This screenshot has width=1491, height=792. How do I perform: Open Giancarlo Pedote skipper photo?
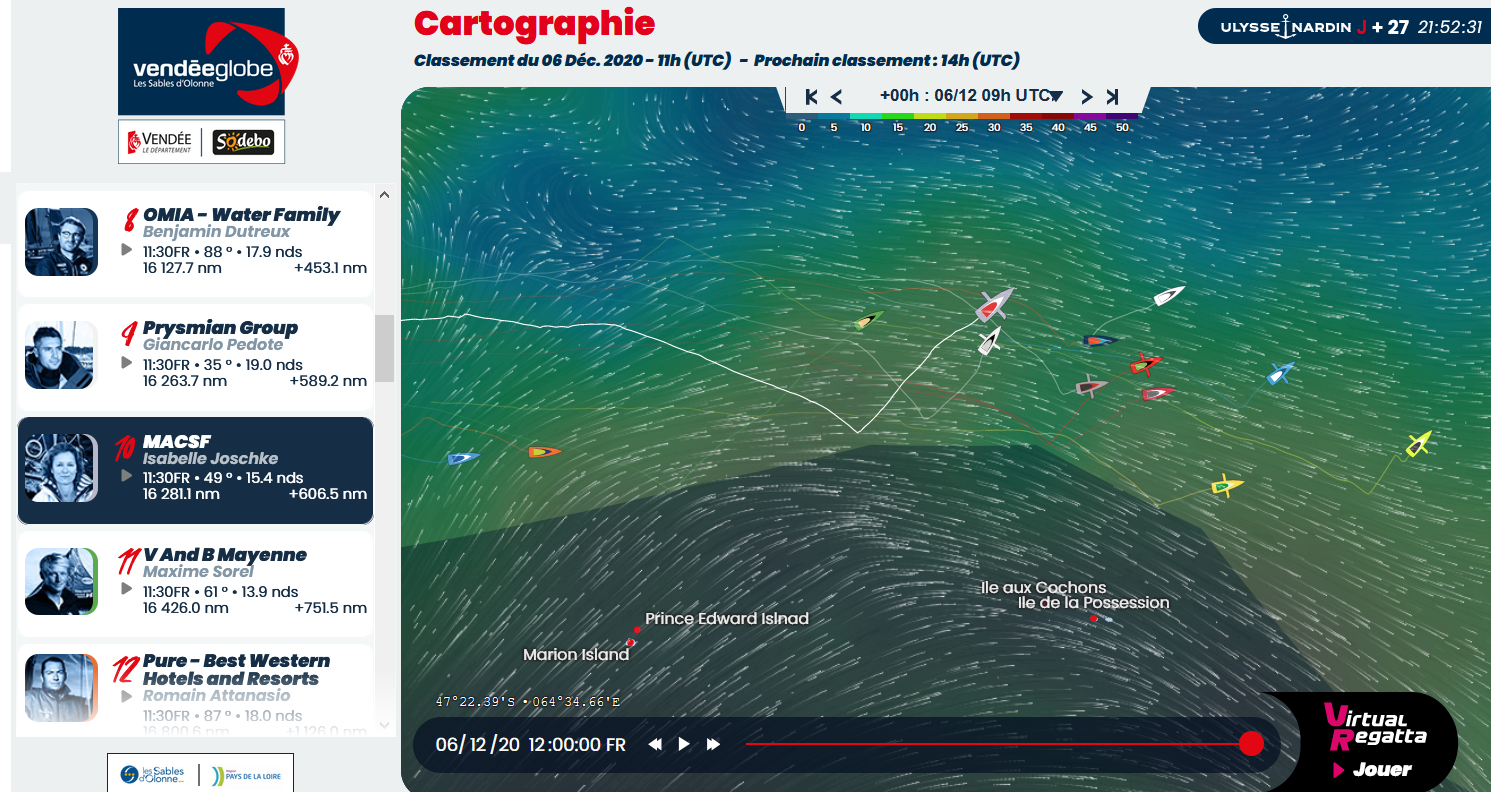click(x=61, y=355)
